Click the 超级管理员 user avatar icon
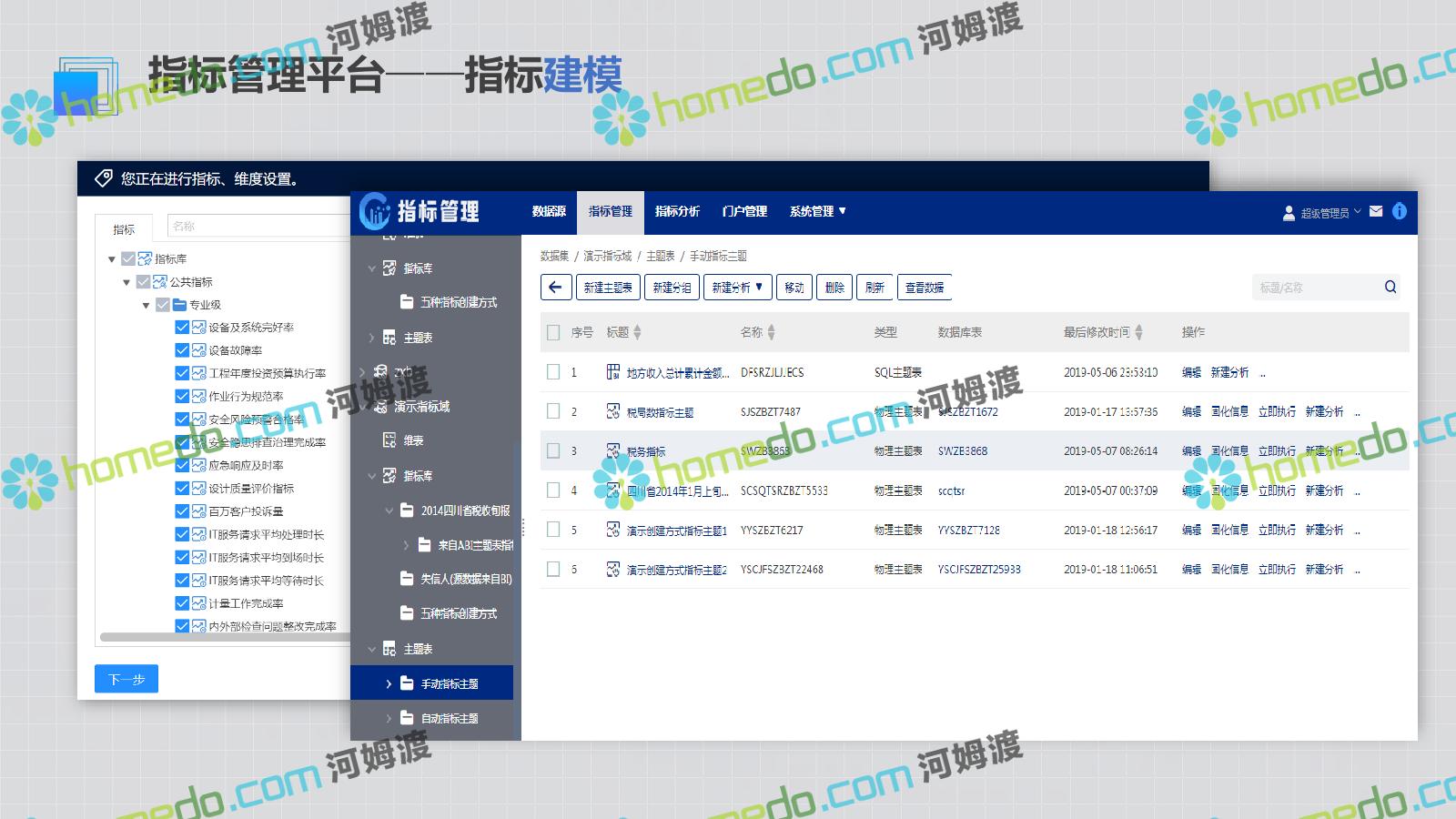Viewport: 1456px width, 819px height. pyautogui.click(x=1289, y=213)
